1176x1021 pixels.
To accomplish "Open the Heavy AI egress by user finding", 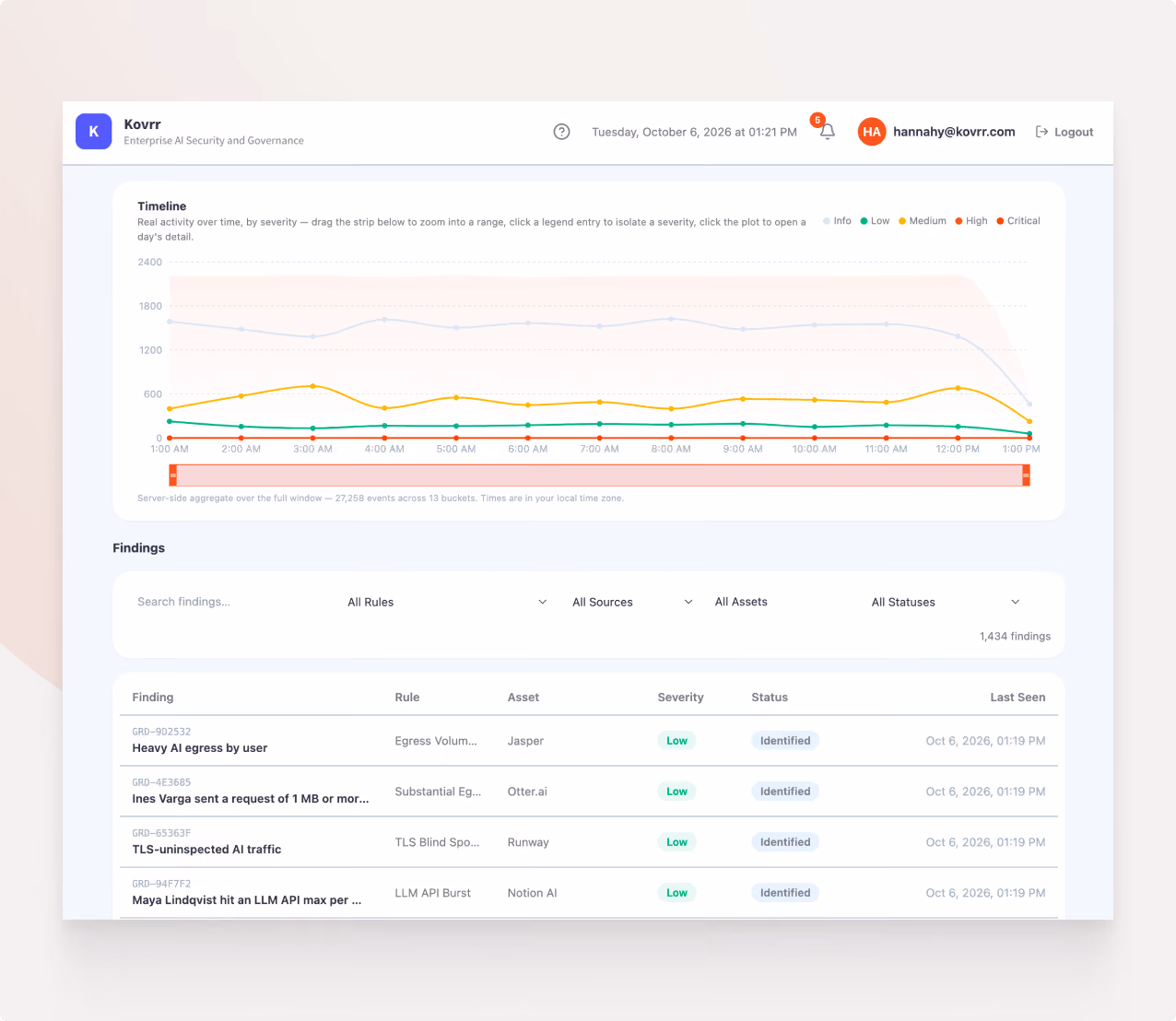I will [200, 748].
